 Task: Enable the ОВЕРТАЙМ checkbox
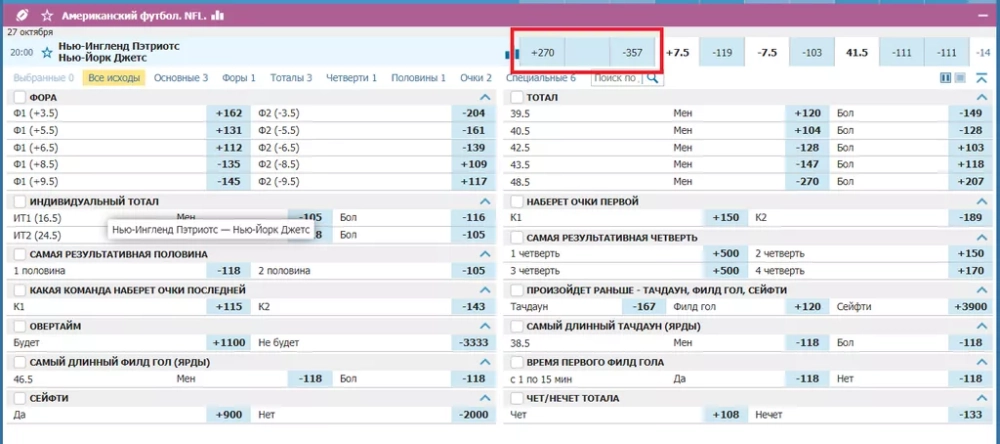[18, 326]
